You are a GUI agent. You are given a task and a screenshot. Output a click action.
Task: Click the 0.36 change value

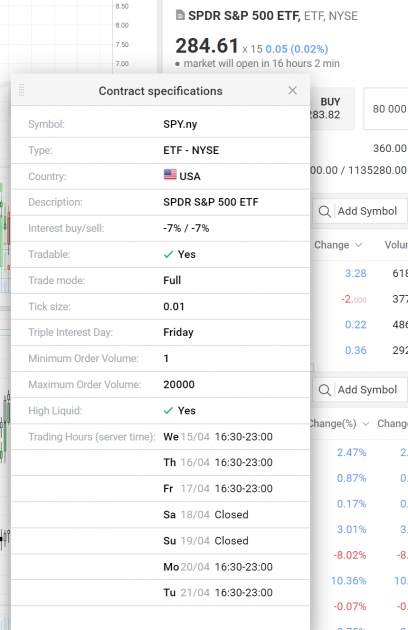click(x=356, y=350)
